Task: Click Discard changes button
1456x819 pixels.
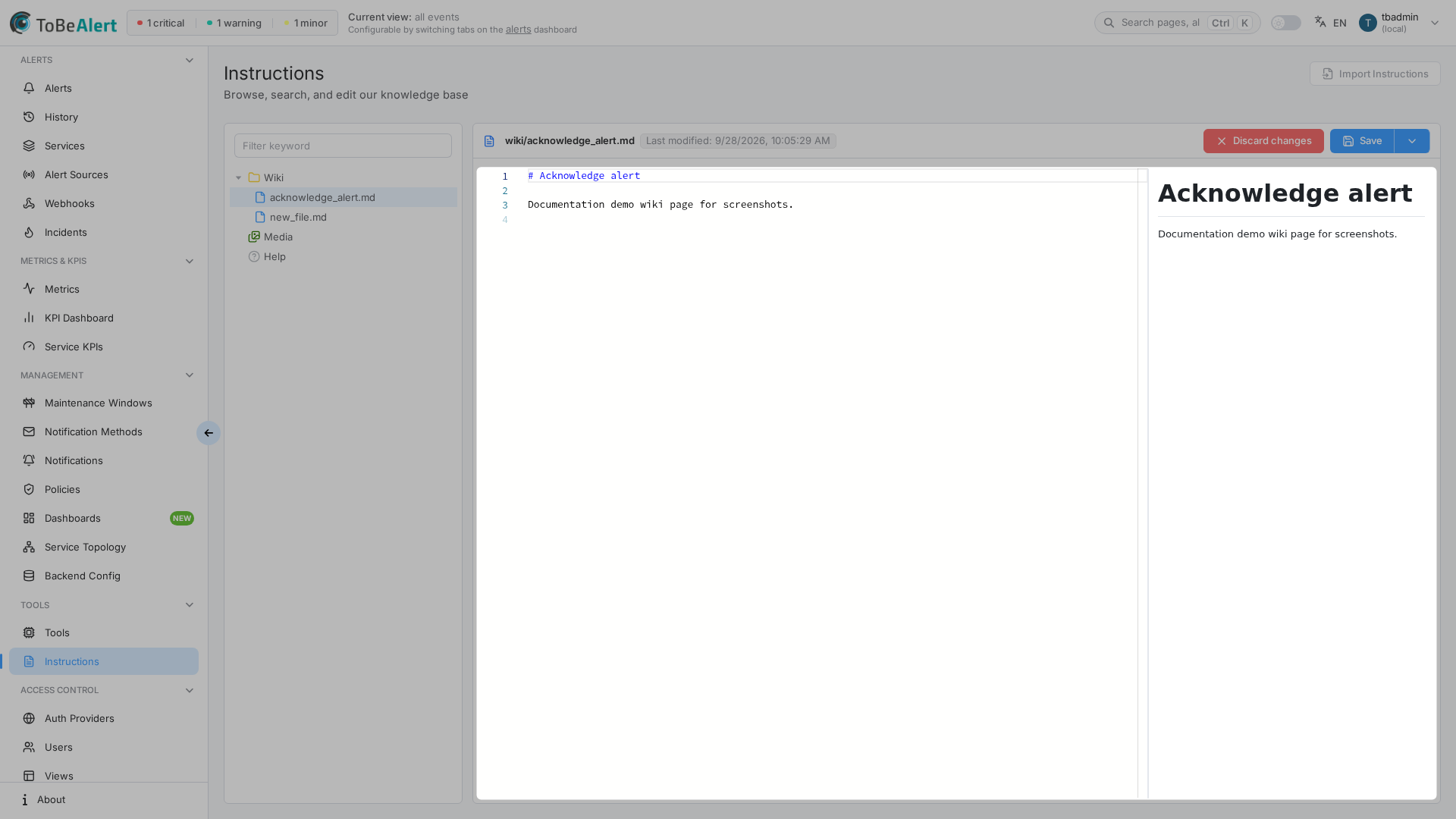Action: 1263,141
